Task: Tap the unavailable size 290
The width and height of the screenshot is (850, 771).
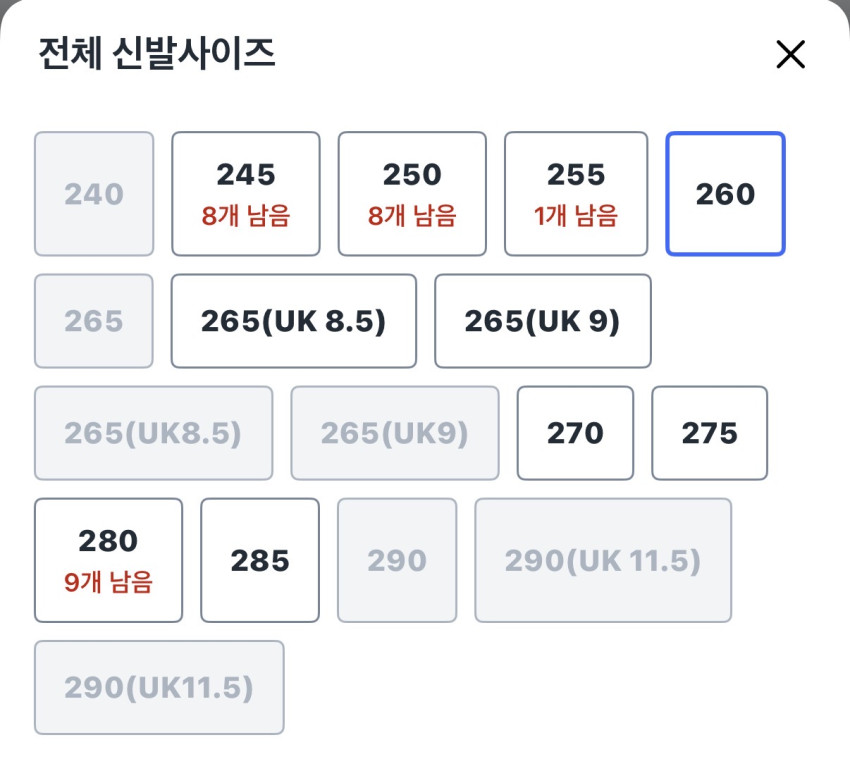Action: (397, 560)
